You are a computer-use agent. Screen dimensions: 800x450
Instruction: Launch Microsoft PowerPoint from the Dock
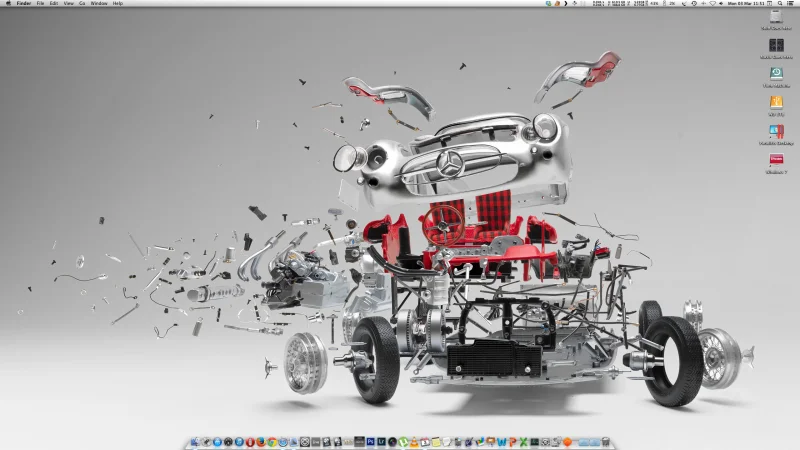pyautogui.click(x=512, y=442)
